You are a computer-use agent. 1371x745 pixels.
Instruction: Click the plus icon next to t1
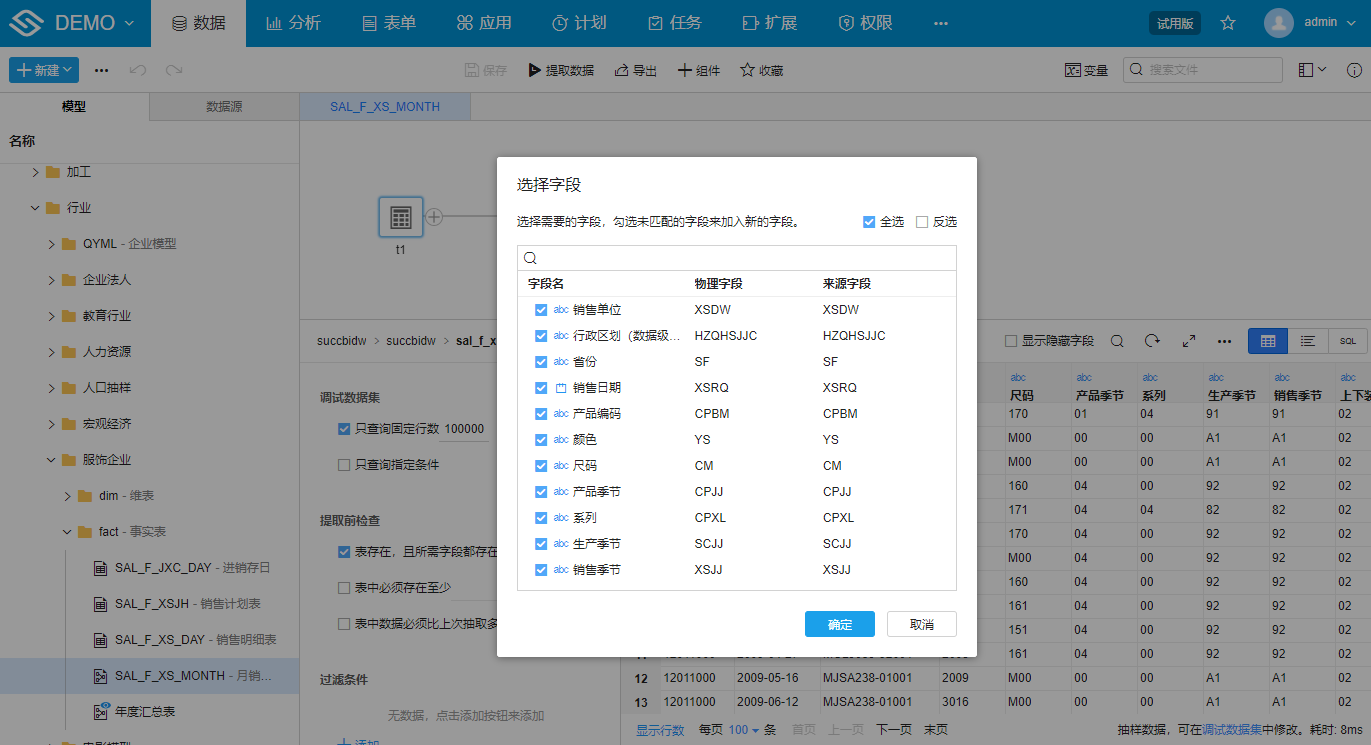[434, 216]
